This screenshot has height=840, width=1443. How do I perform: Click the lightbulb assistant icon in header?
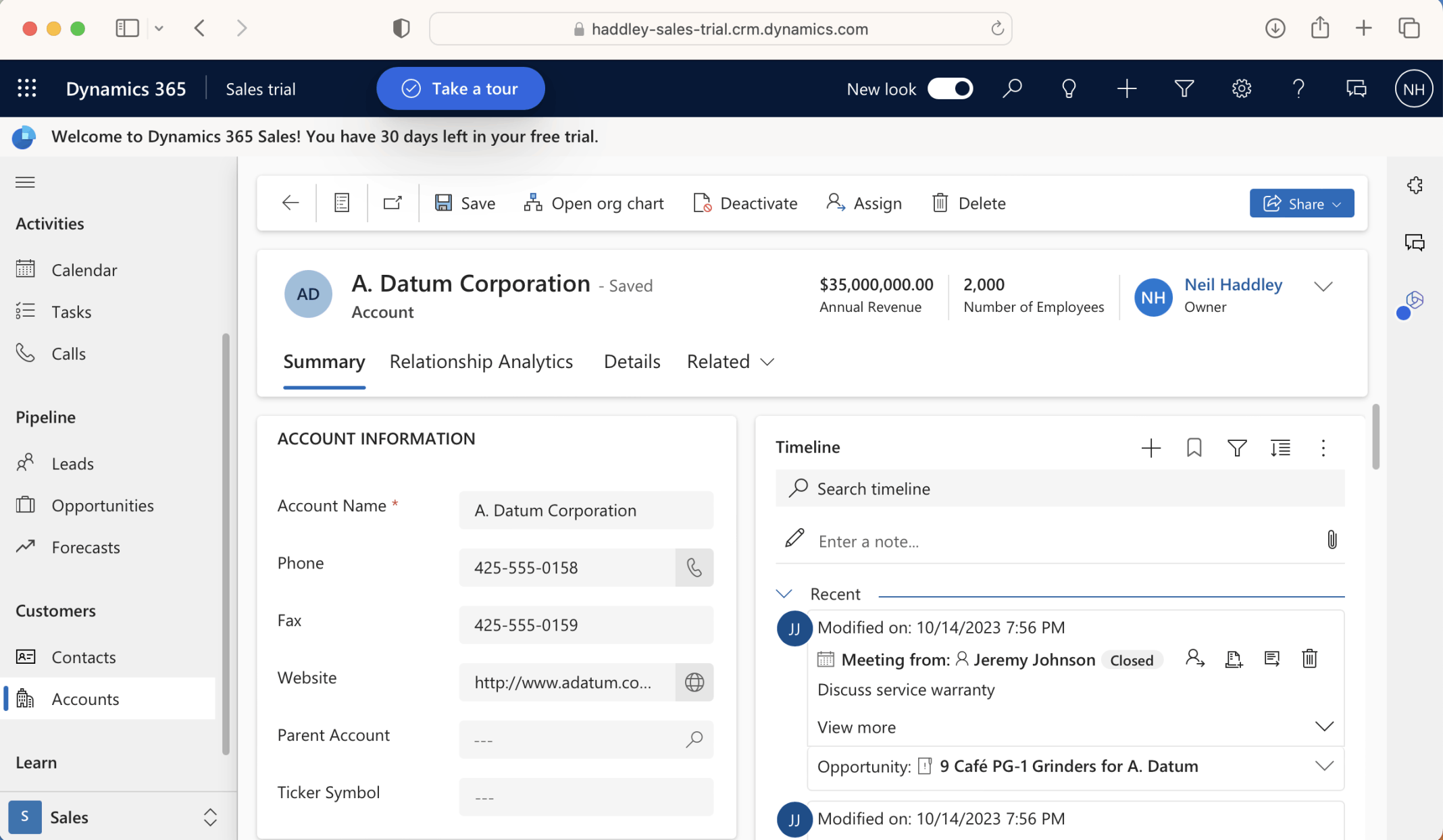tap(1069, 88)
